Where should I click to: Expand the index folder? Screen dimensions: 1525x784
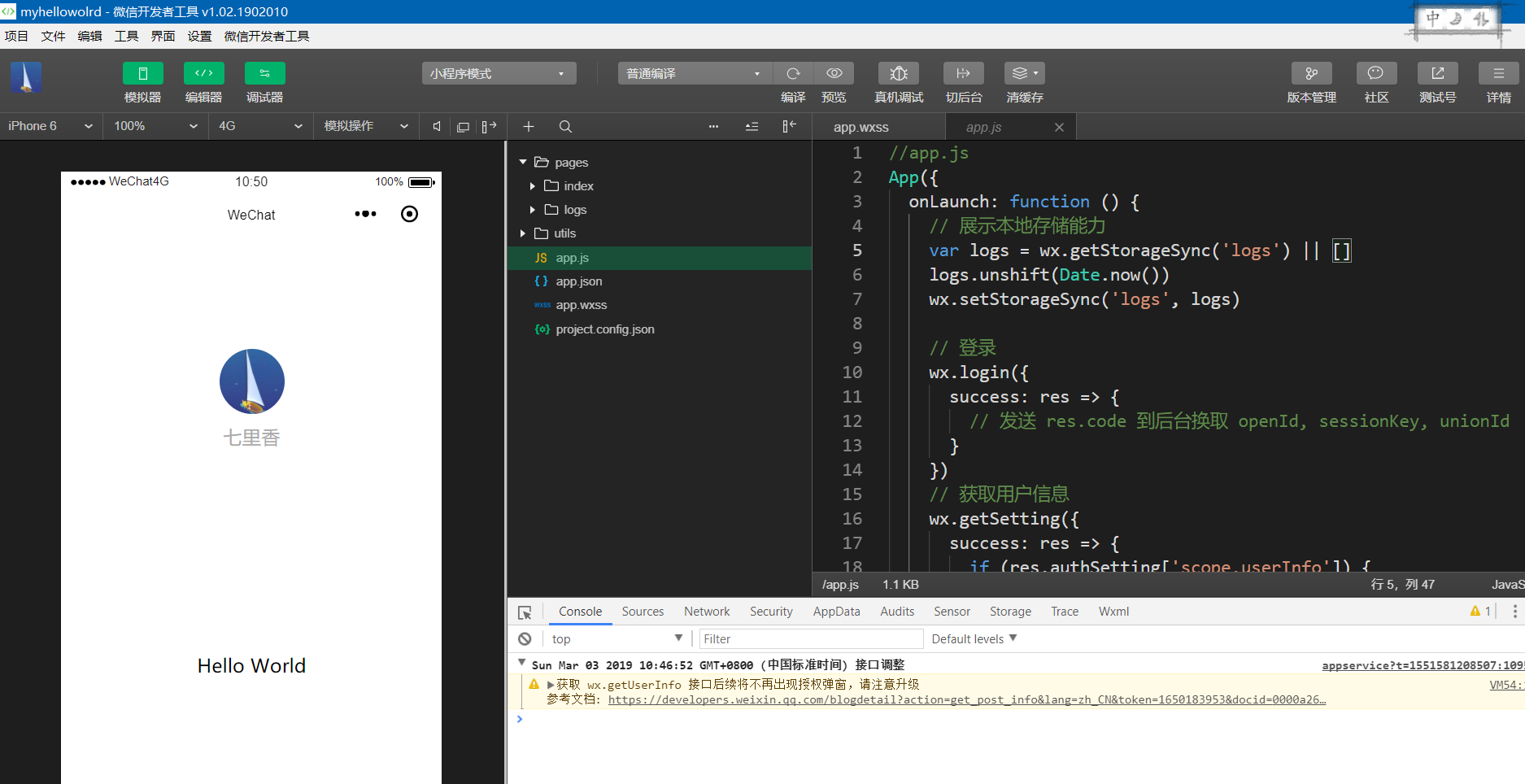pos(532,186)
